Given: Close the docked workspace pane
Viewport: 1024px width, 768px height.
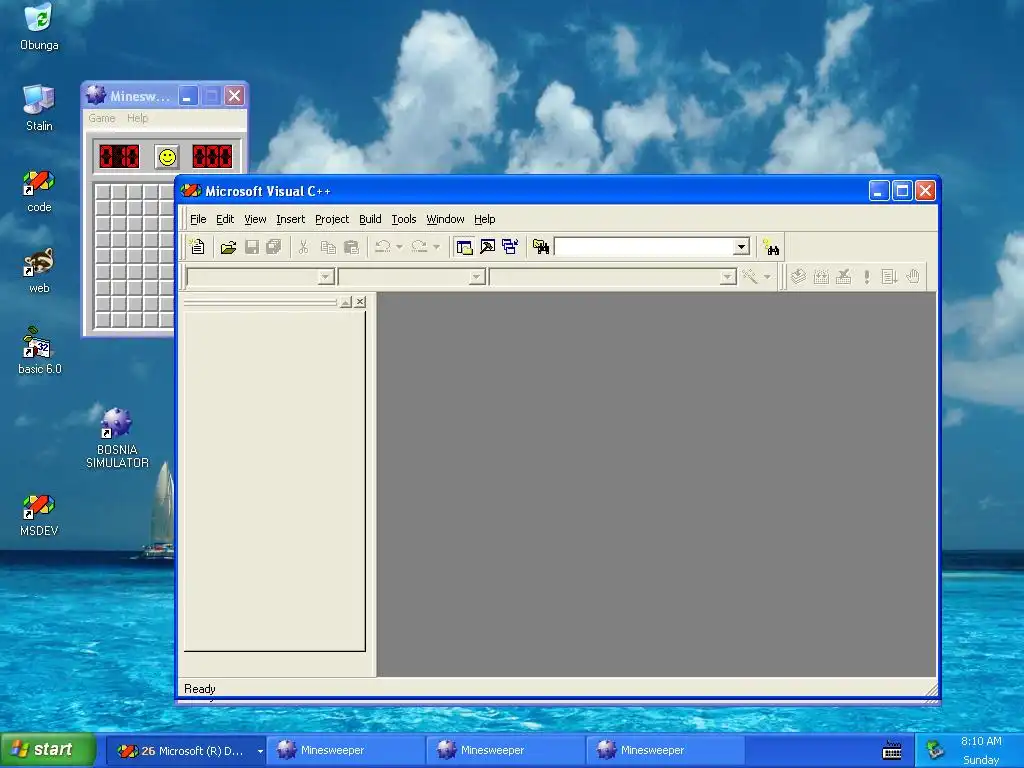Looking at the screenshot, I should pos(360,302).
